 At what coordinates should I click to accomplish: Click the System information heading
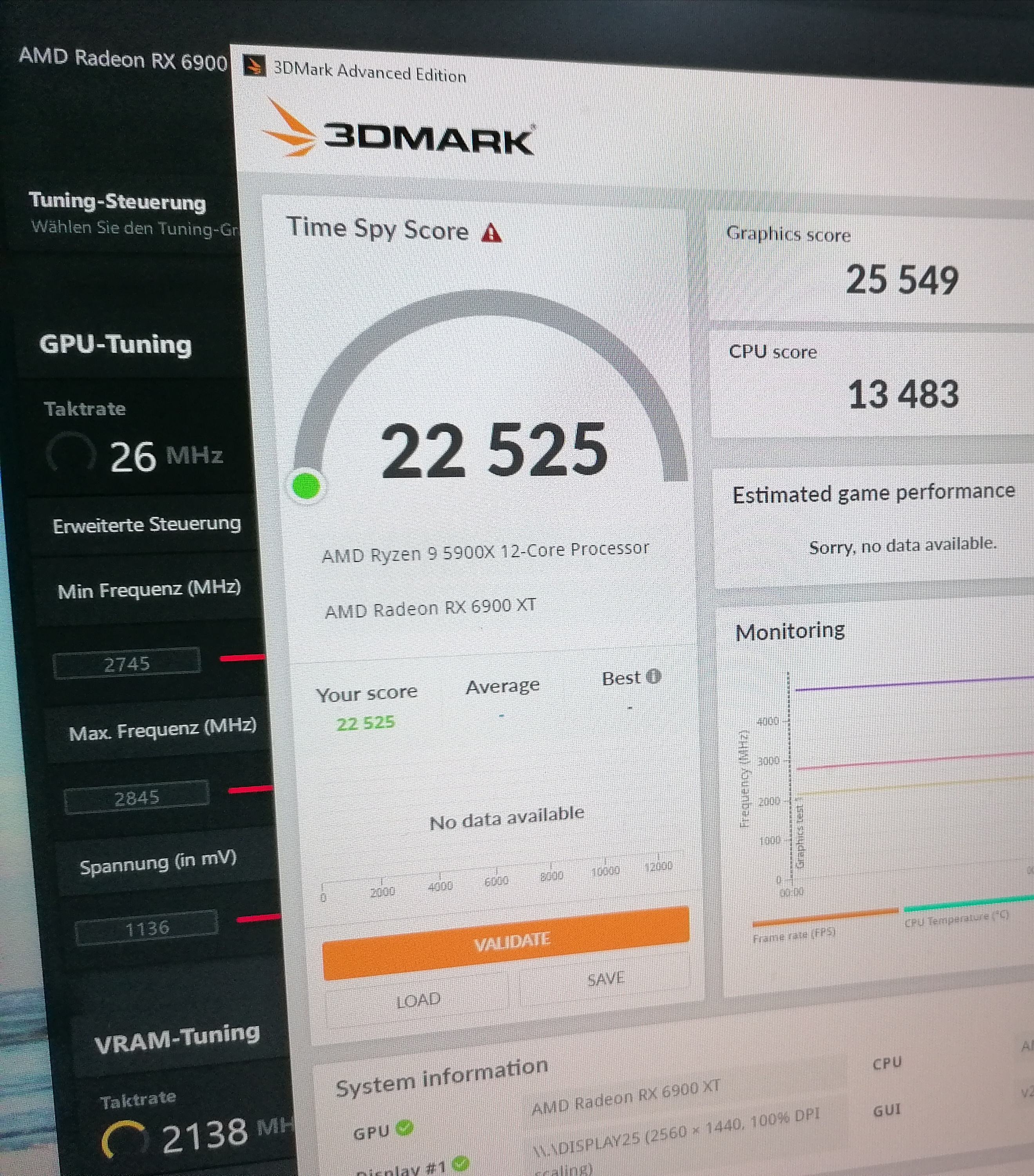click(441, 1077)
